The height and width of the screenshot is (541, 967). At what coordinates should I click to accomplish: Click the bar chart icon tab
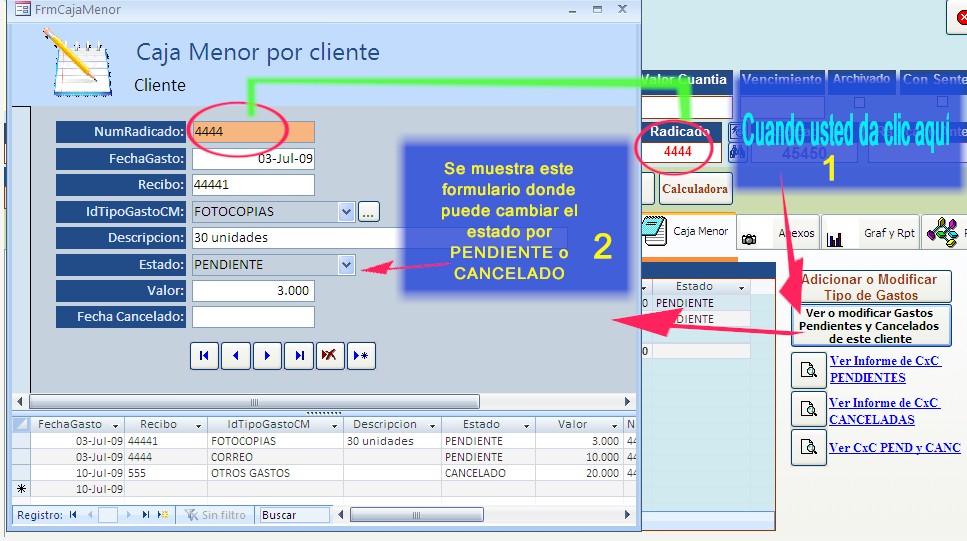click(834, 239)
